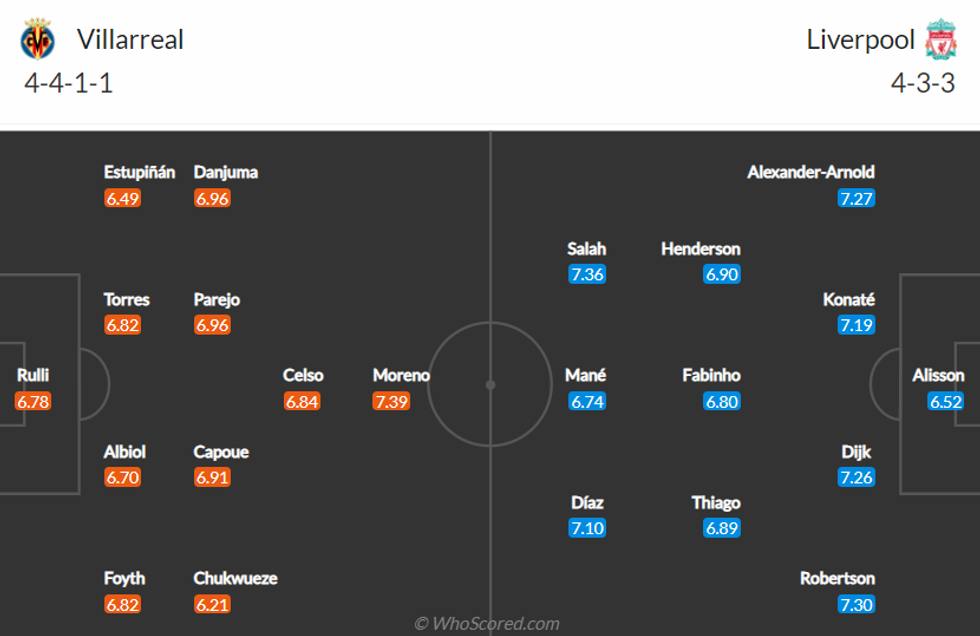Click the WhoScored.com watermark
Image resolution: width=980 pixels, height=636 pixels.
pyautogui.click(x=487, y=624)
